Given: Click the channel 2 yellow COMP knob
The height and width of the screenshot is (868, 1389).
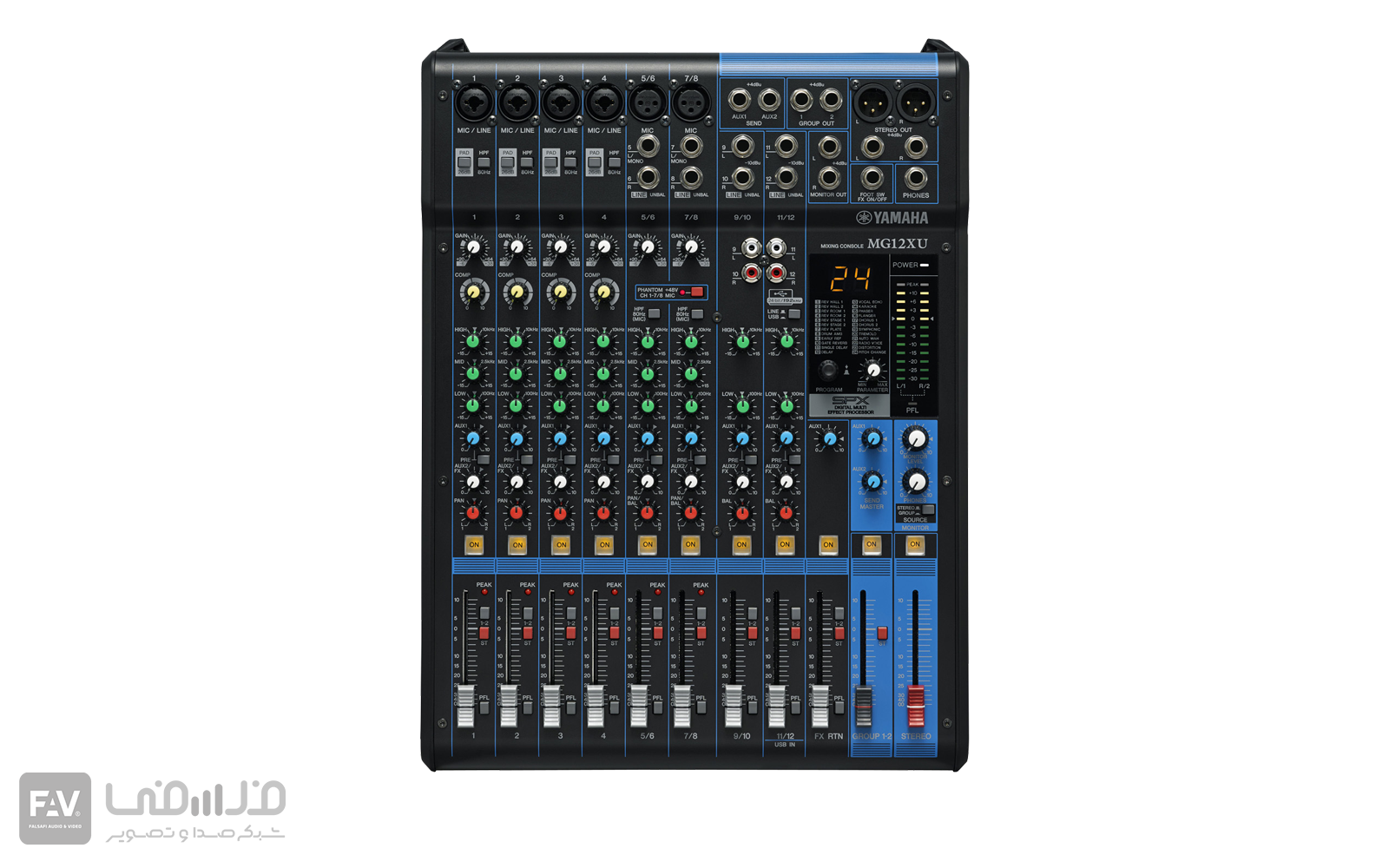Looking at the screenshot, I should point(517,292).
